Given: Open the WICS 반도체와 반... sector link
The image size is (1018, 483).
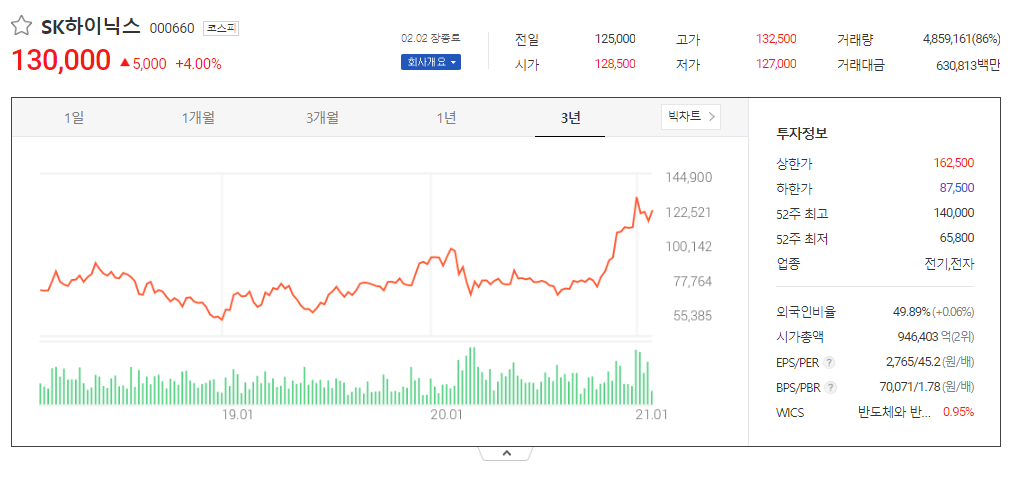Looking at the screenshot, I should [894, 412].
